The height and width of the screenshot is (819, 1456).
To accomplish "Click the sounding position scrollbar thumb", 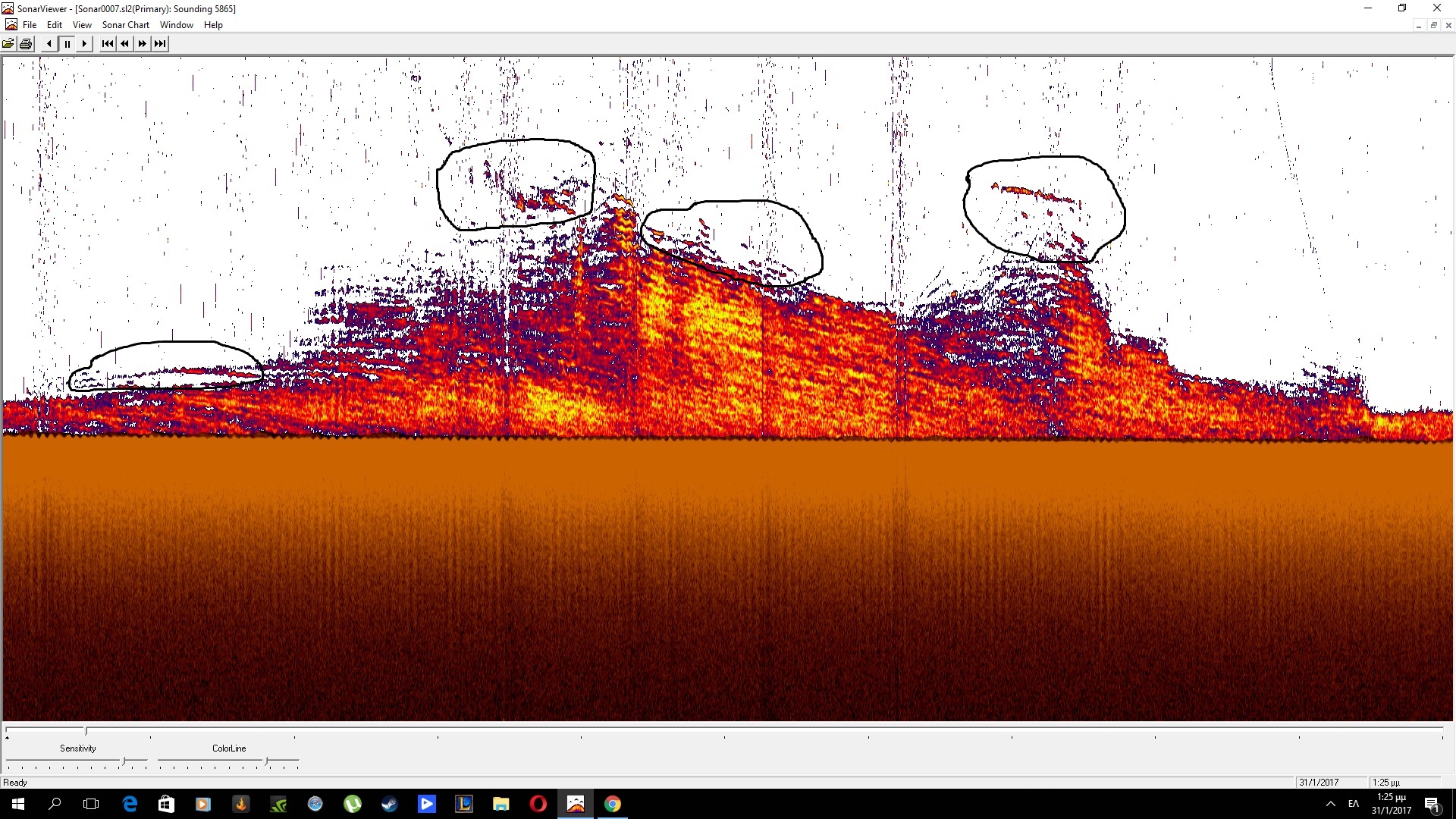I will click(x=86, y=731).
